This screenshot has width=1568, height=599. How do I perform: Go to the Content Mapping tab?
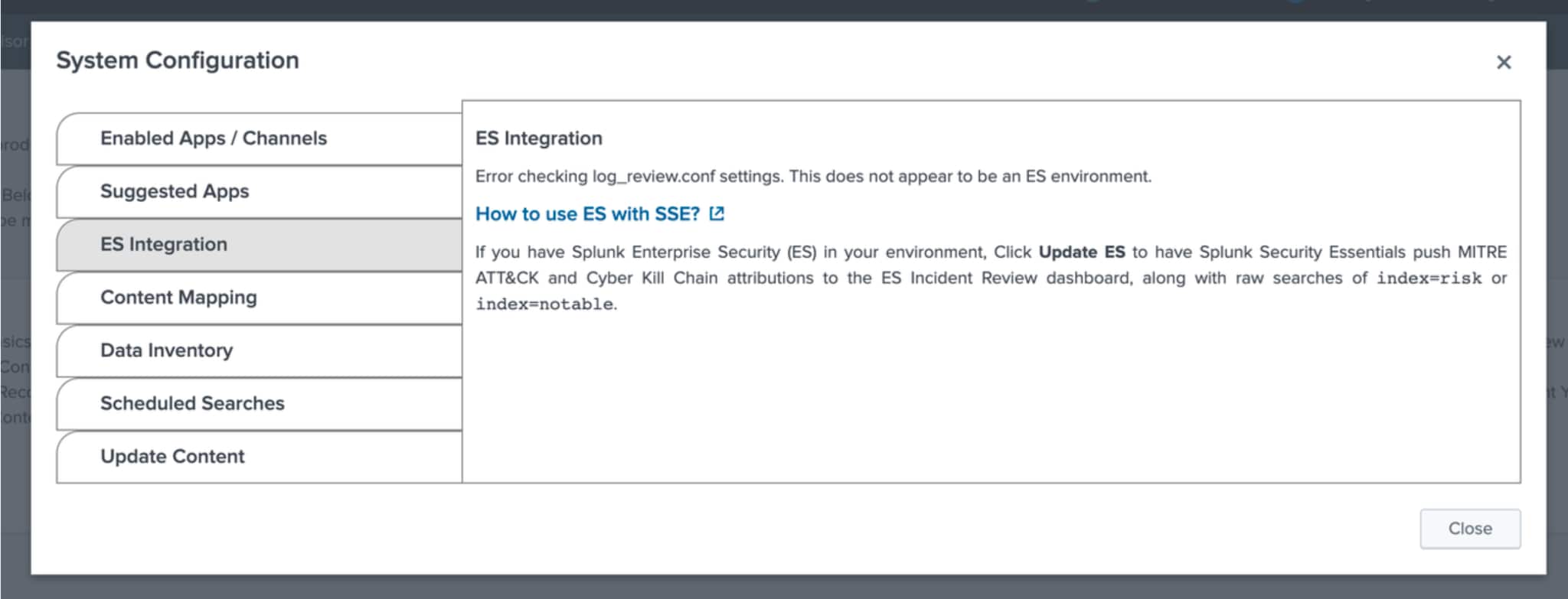(x=178, y=298)
